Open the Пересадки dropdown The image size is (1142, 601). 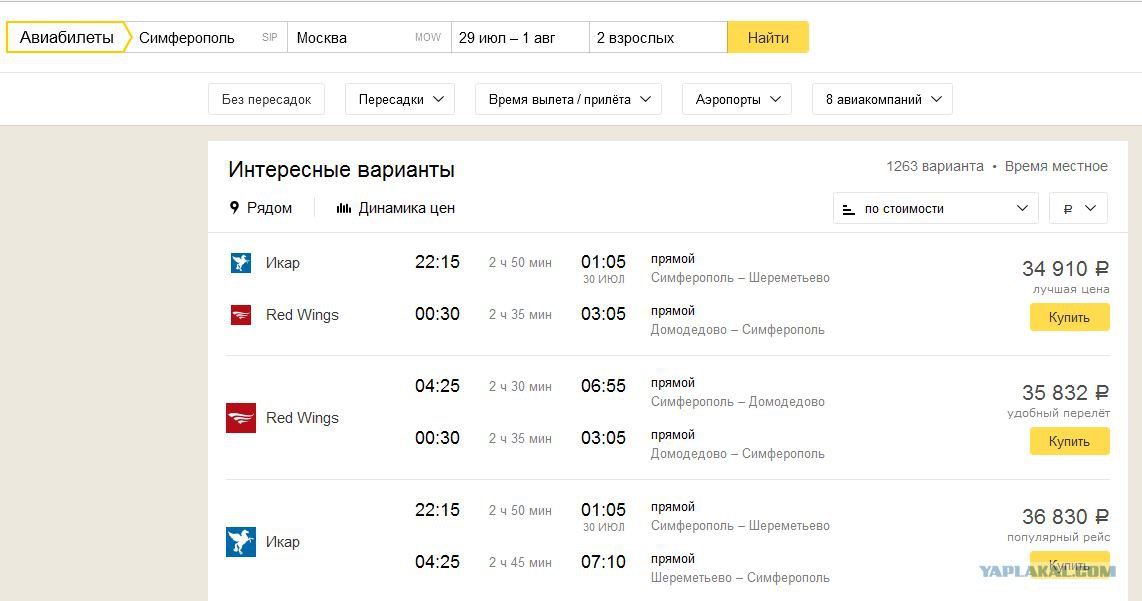(400, 99)
